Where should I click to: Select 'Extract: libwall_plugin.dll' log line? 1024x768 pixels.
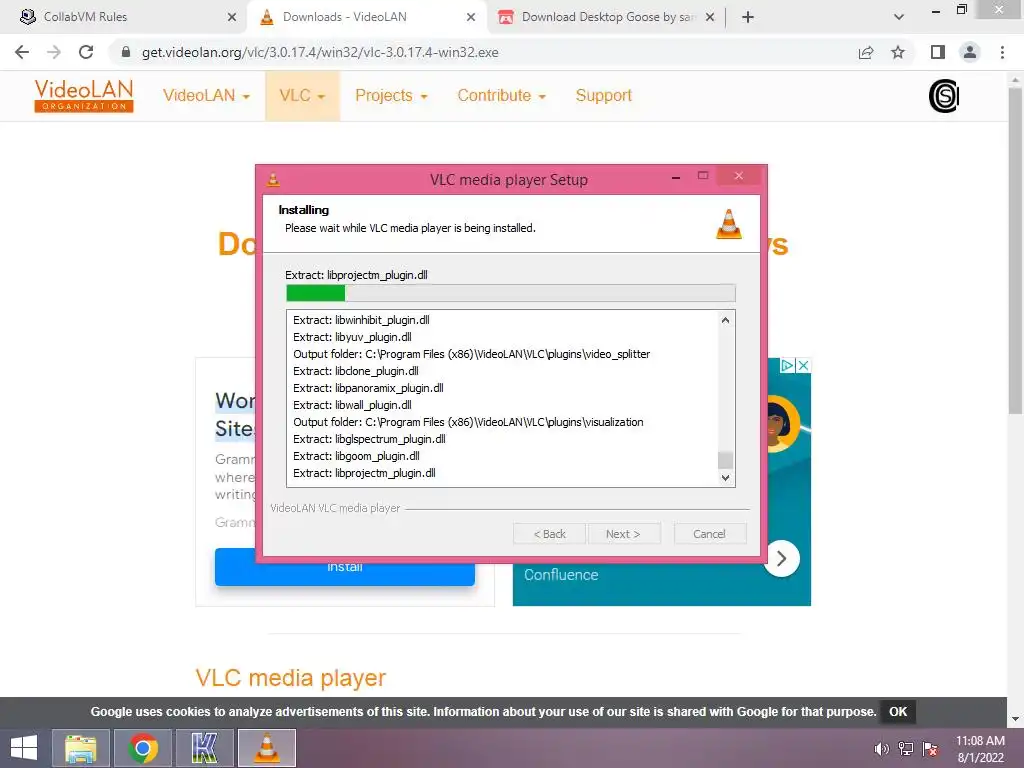point(352,405)
